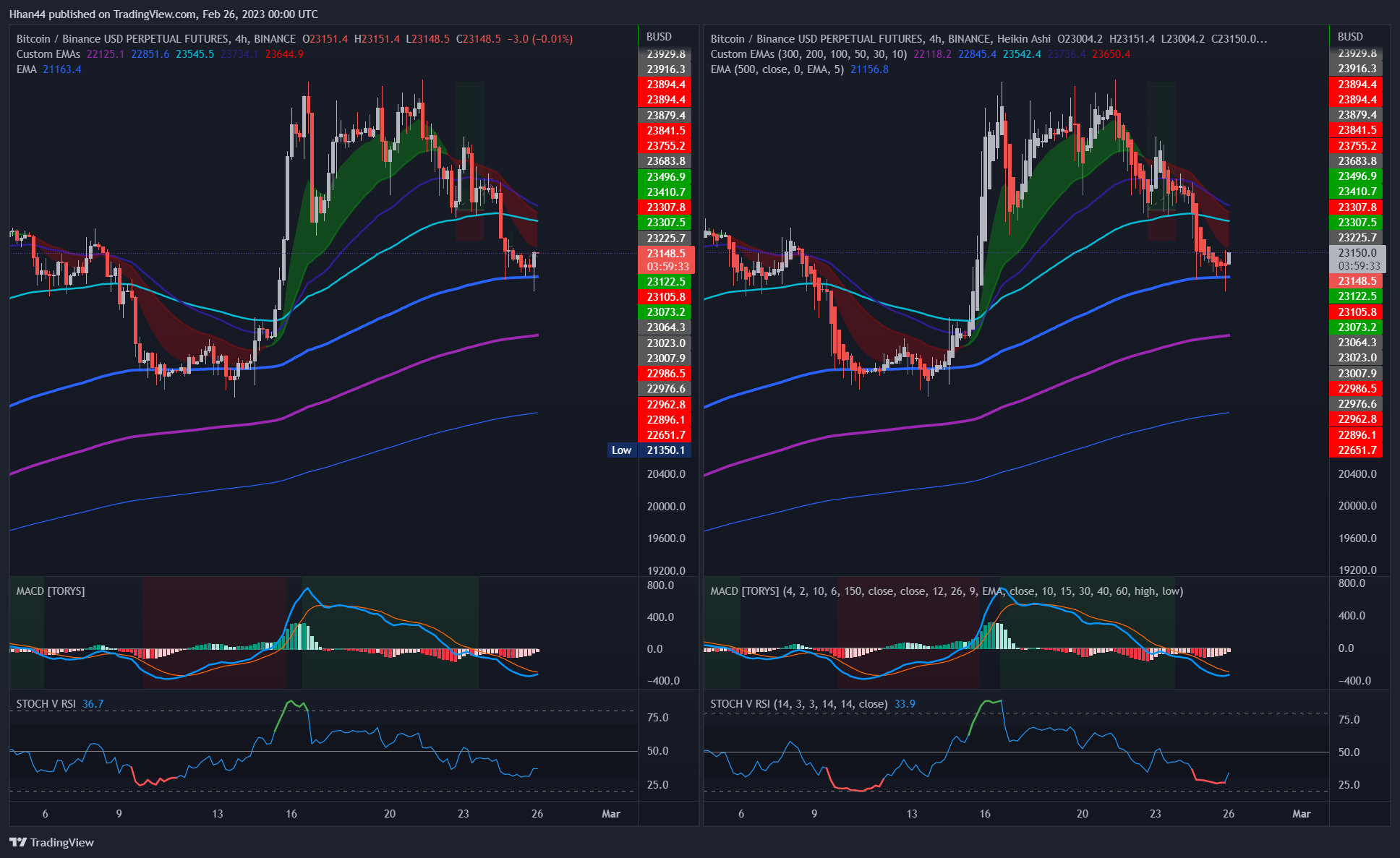Click the red 23650.4 EMA value in the right legend

coord(1111,54)
